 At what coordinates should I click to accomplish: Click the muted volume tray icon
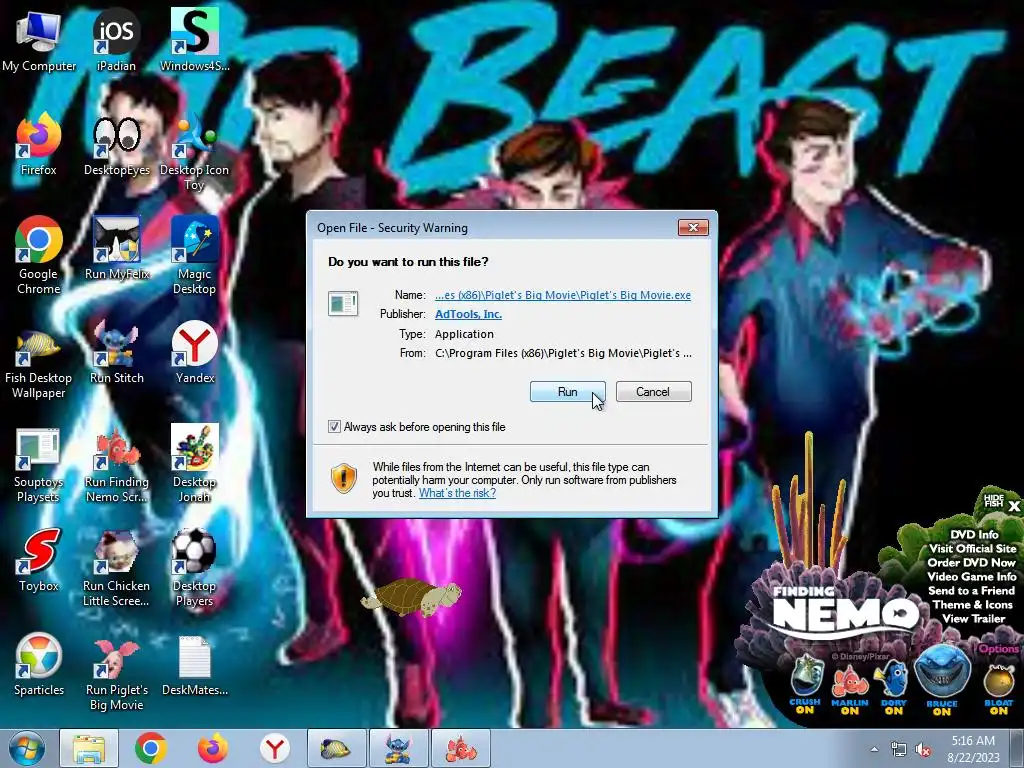click(x=923, y=750)
